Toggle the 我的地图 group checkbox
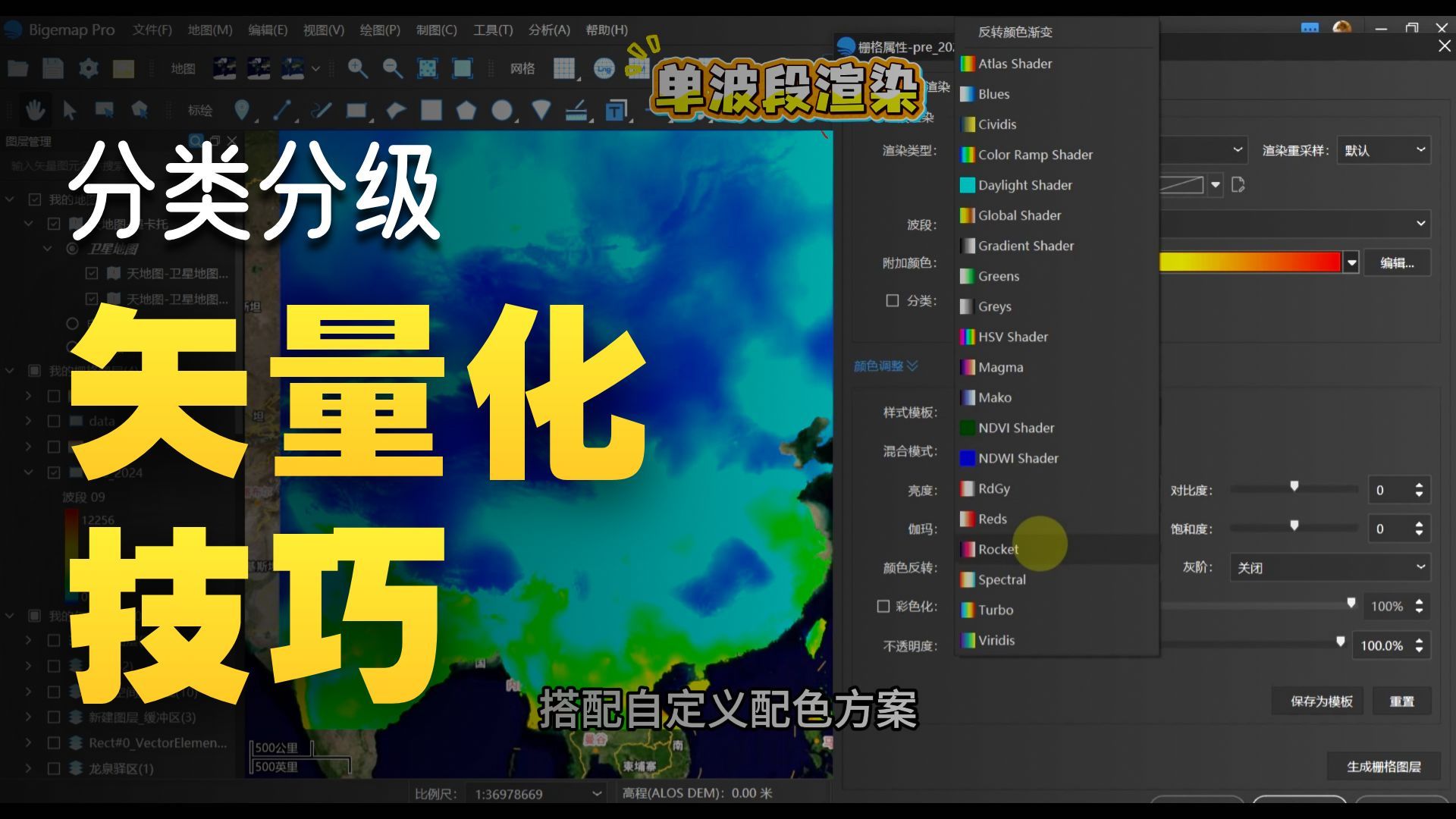The width and height of the screenshot is (1456, 819). tap(35, 199)
